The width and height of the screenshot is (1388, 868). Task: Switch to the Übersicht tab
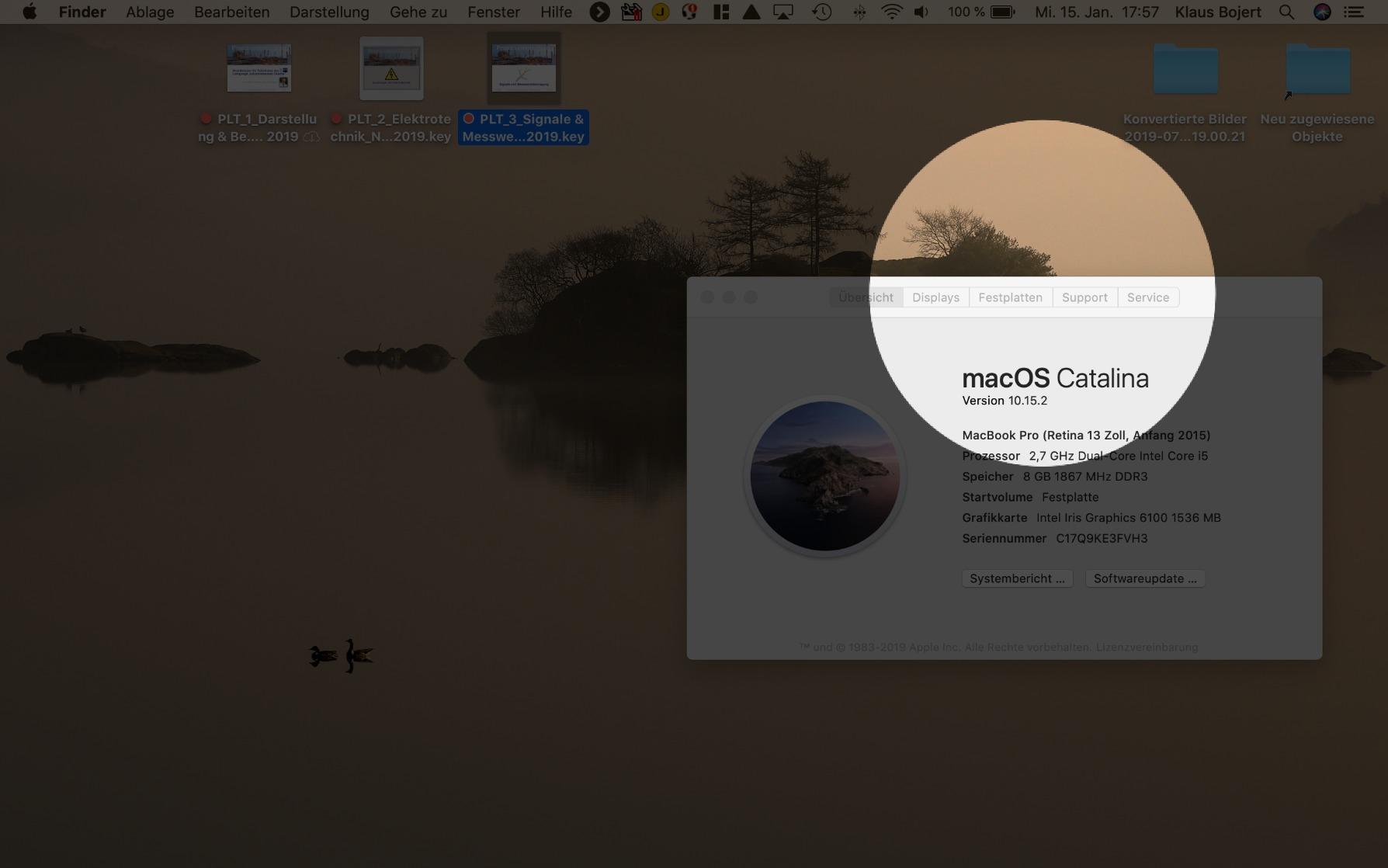[x=866, y=297]
